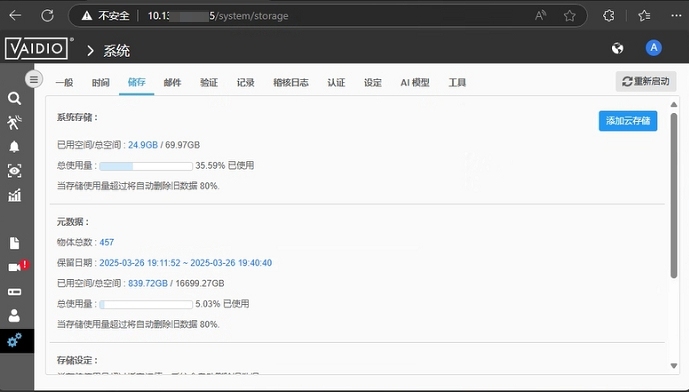689x392 pixels.
Task: Click the vertical scrollbar thumb
Action: coord(674,196)
